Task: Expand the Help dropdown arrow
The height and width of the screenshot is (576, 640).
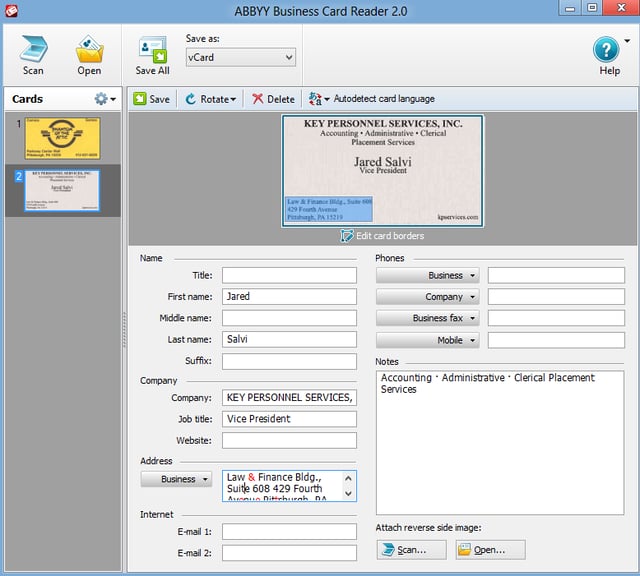Action: click(x=627, y=40)
